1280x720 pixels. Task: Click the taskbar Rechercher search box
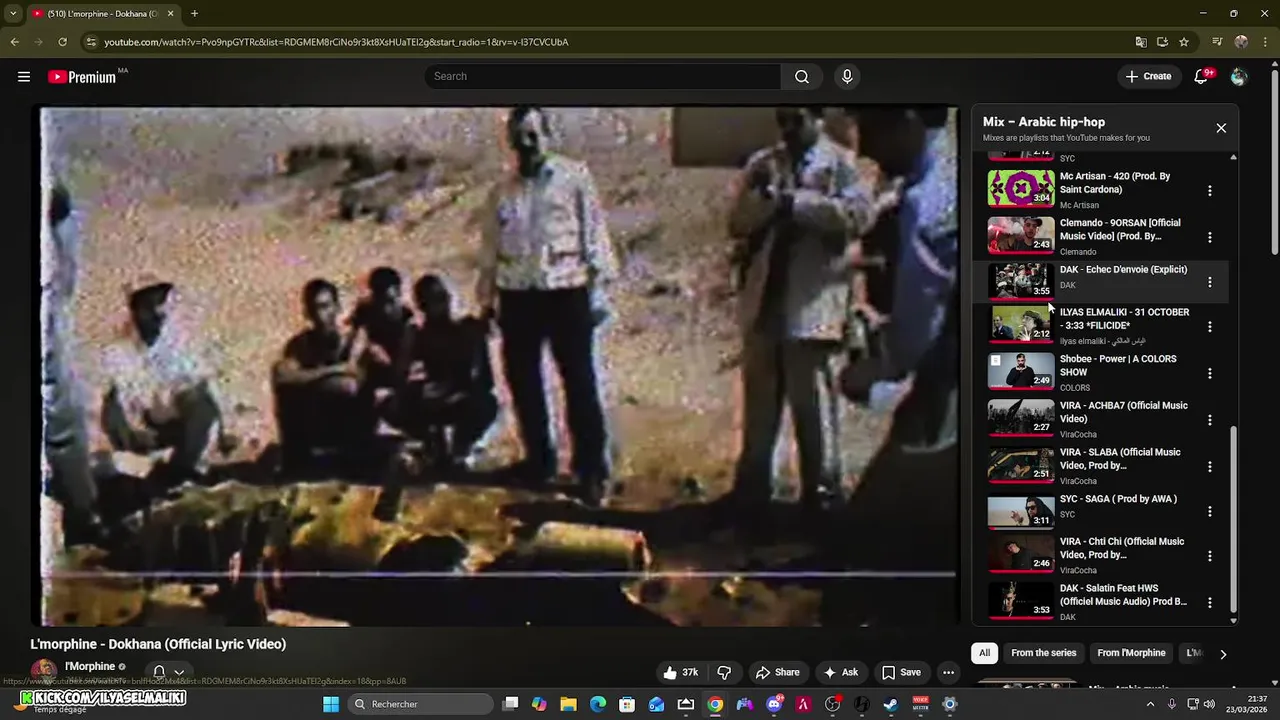click(x=420, y=704)
